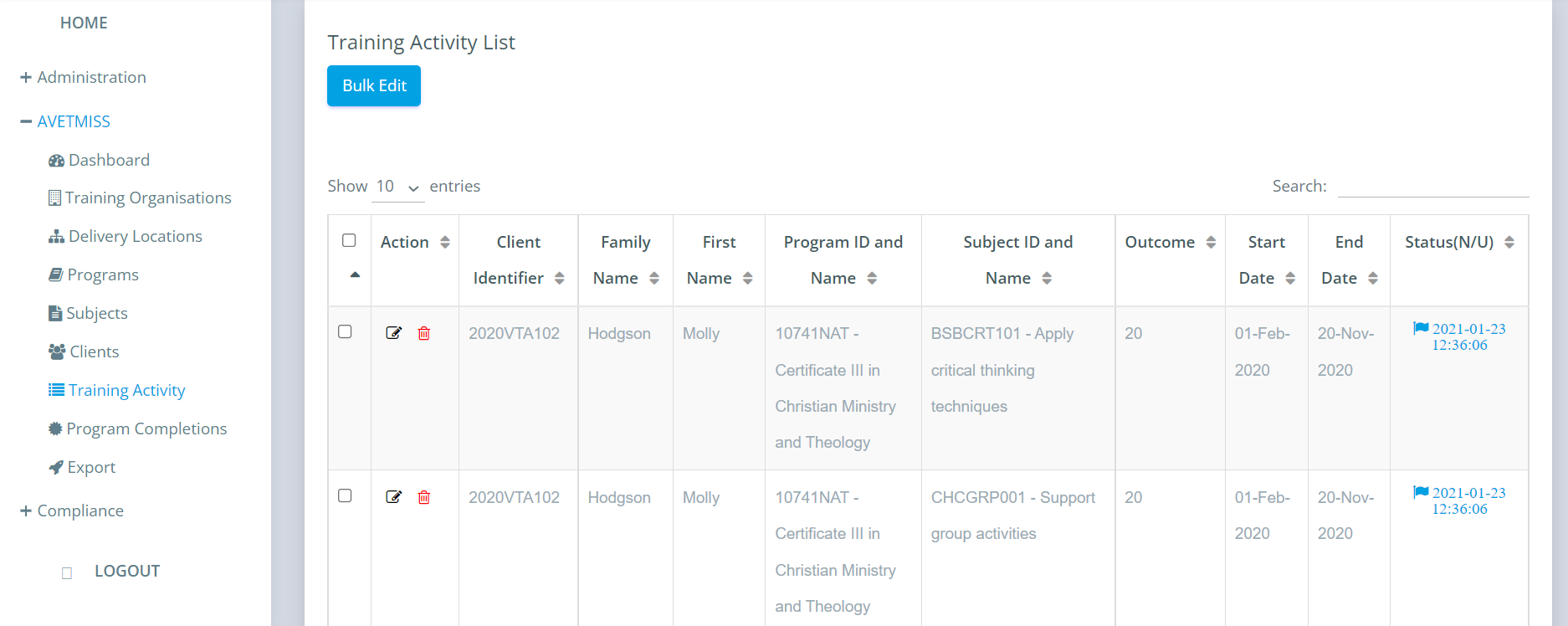The image size is (1568, 626).
Task: Expand the Compliance menu section
Action: point(72,511)
